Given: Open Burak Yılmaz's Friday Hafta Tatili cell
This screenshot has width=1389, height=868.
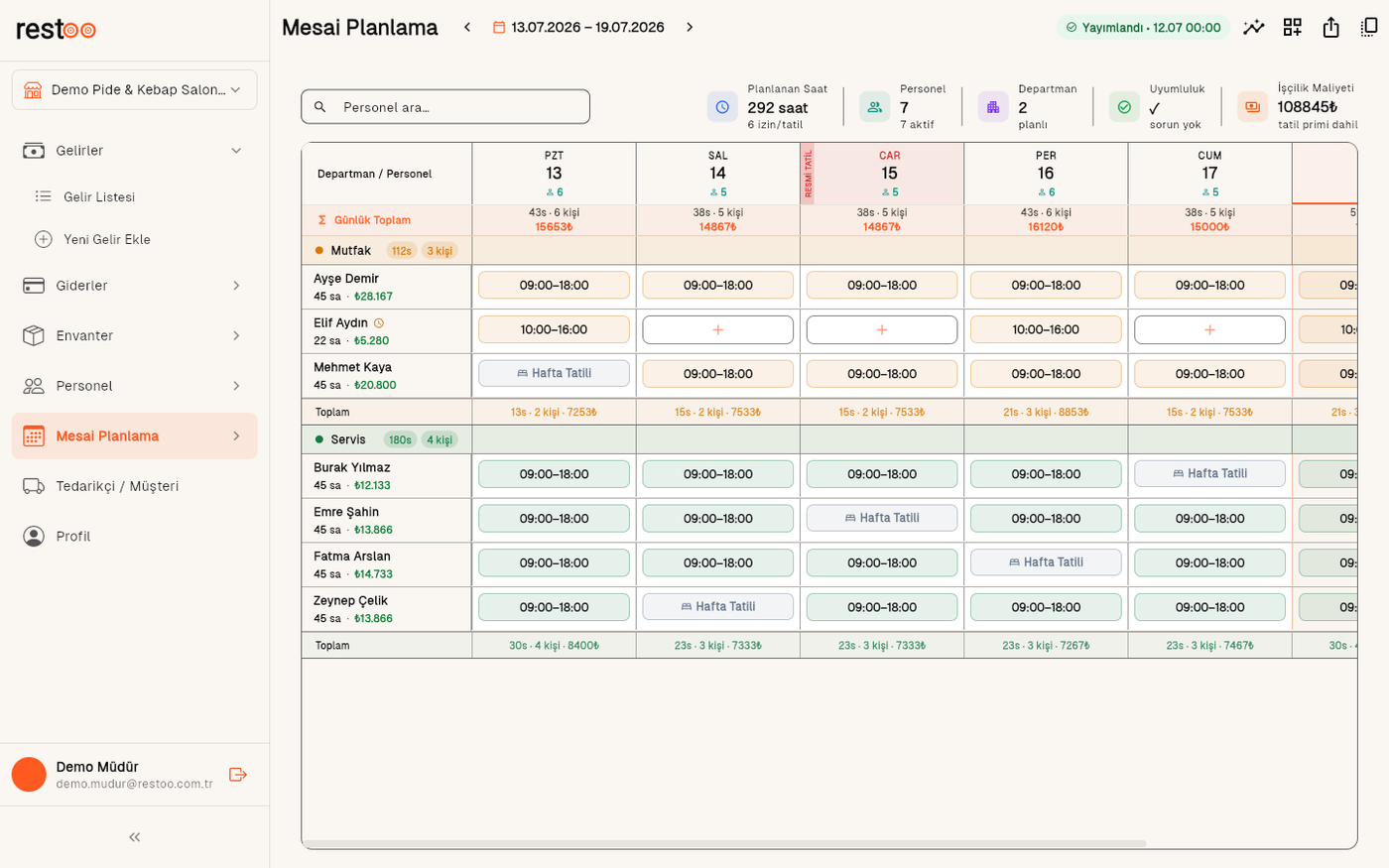Looking at the screenshot, I should tap(1209, 473).
